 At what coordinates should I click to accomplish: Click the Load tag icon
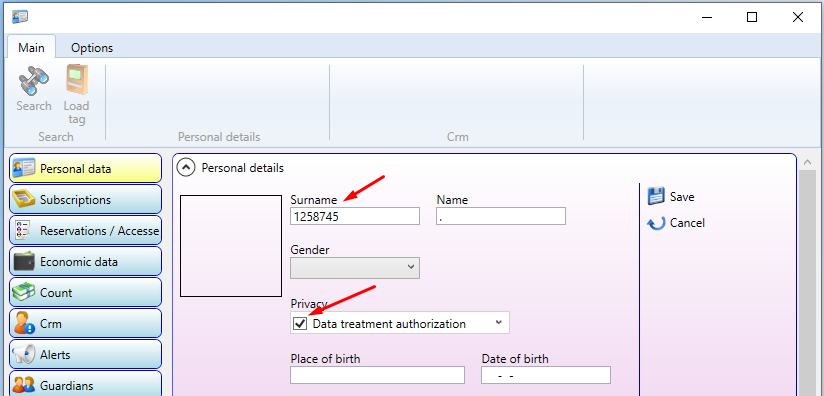pos(77,80)
